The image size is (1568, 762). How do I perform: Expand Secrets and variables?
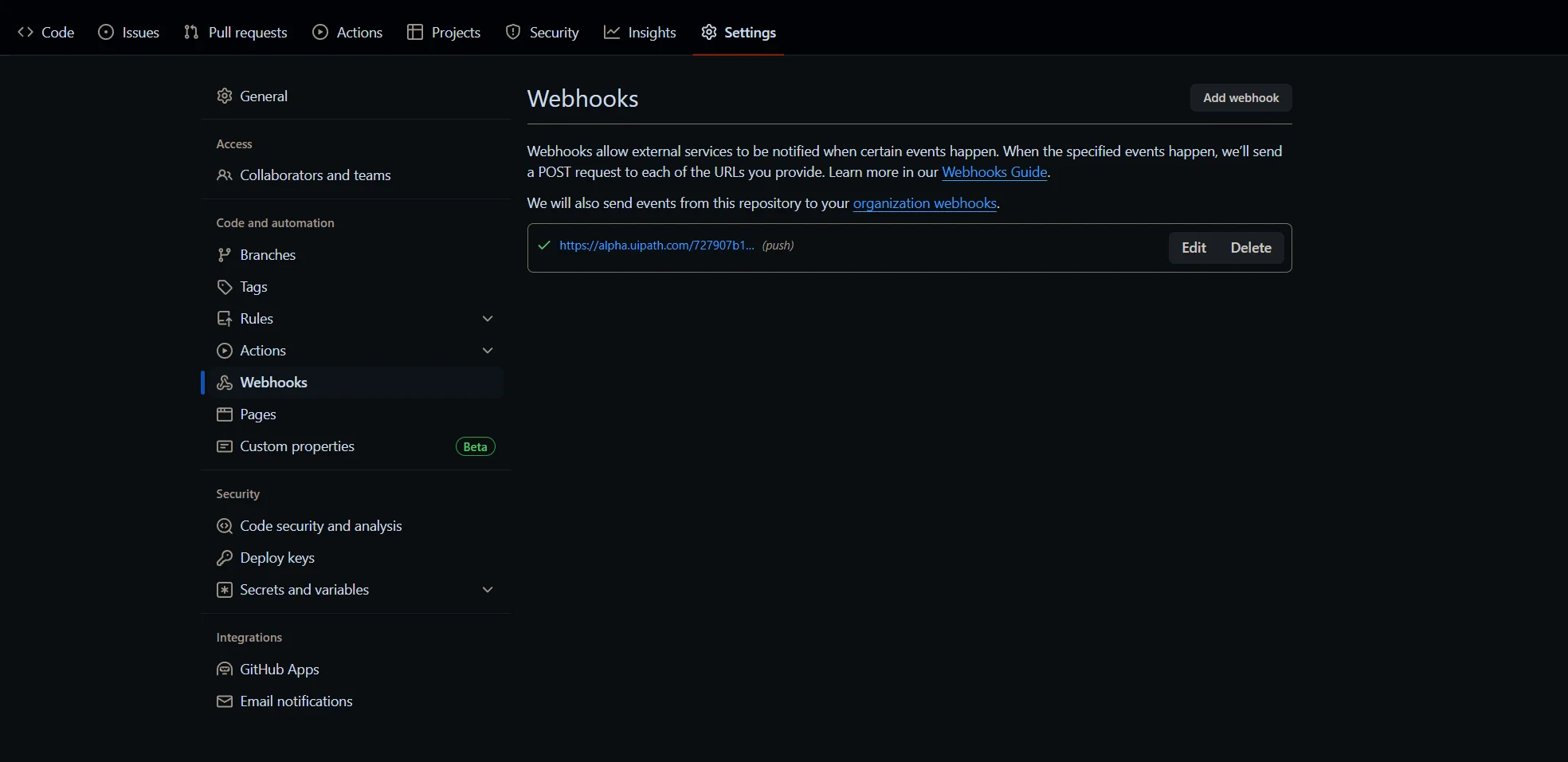point(487,590)
